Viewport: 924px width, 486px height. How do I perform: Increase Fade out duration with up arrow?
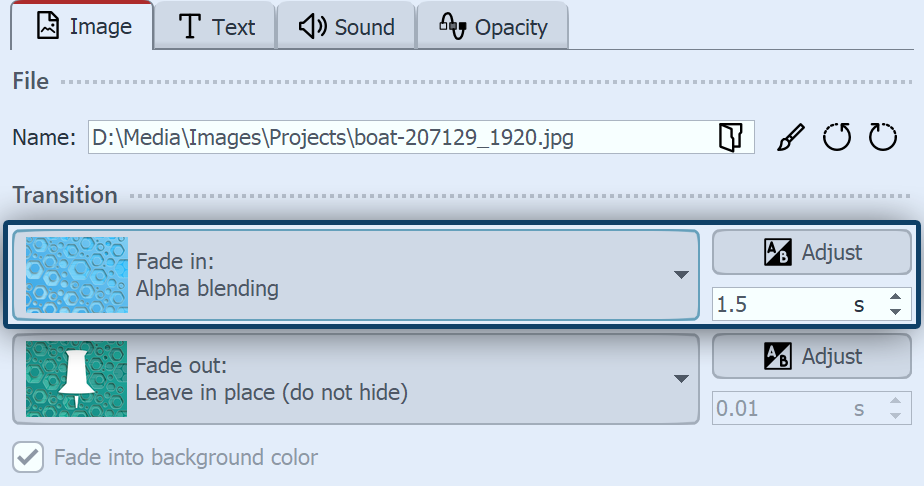coord(895,401)
